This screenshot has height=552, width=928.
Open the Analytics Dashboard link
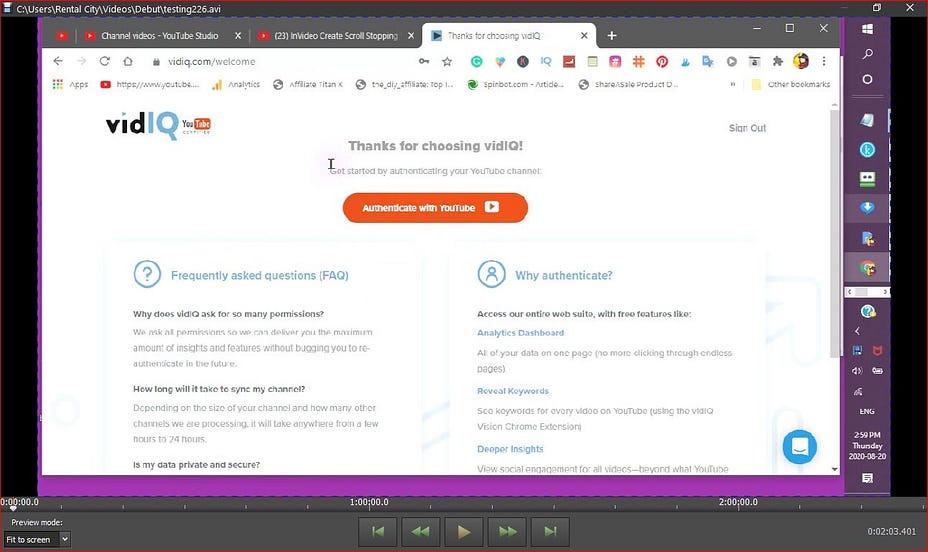520,333
